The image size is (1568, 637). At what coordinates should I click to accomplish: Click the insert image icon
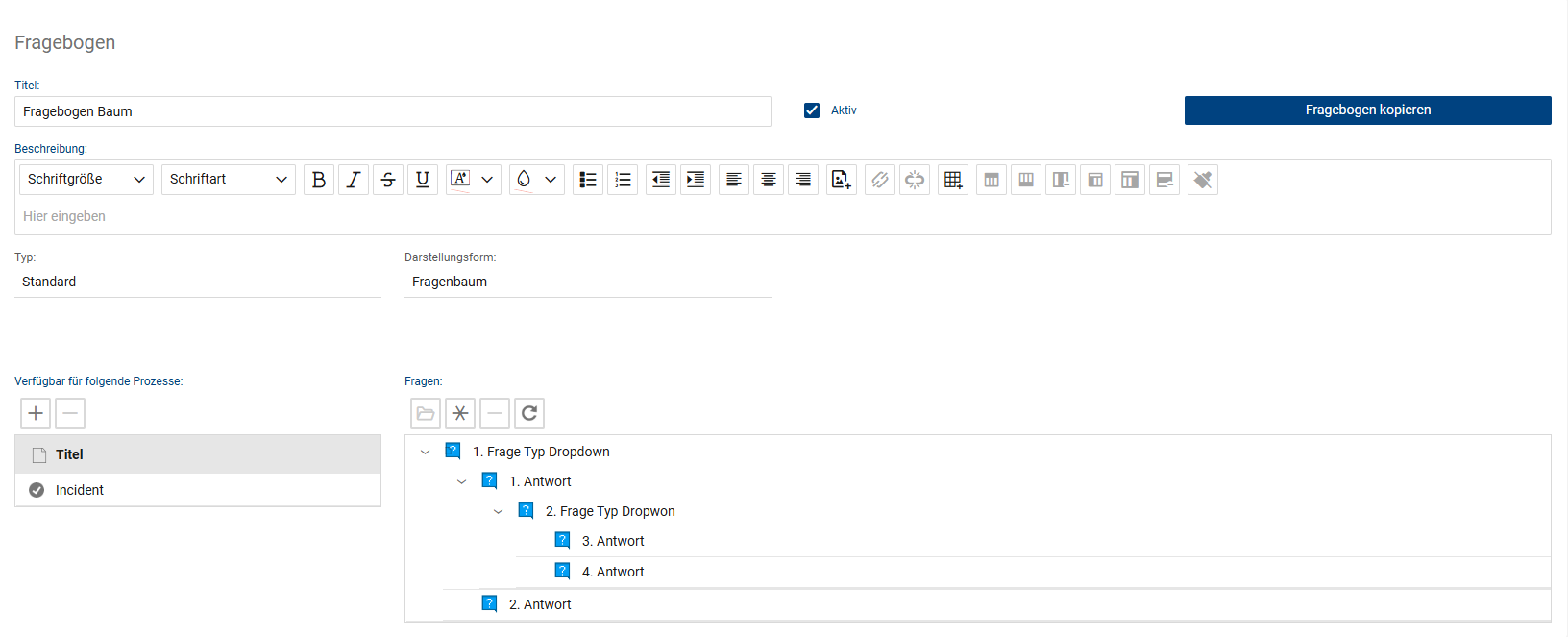coord(842,180)
